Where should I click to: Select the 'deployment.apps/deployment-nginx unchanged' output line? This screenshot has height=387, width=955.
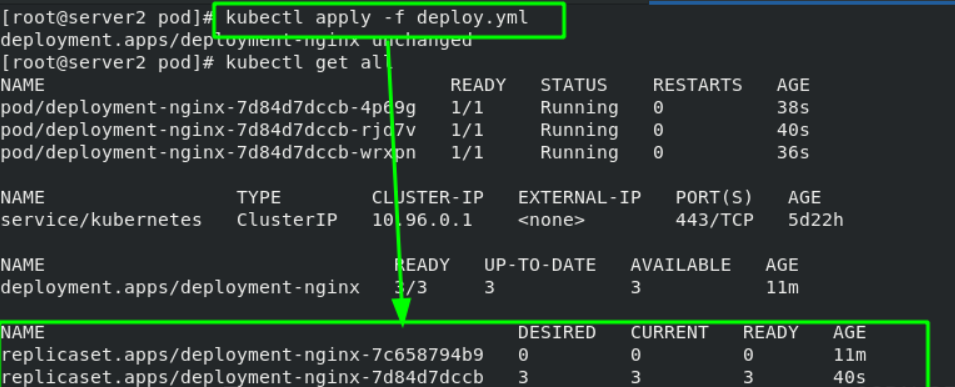tap(236, 40)
